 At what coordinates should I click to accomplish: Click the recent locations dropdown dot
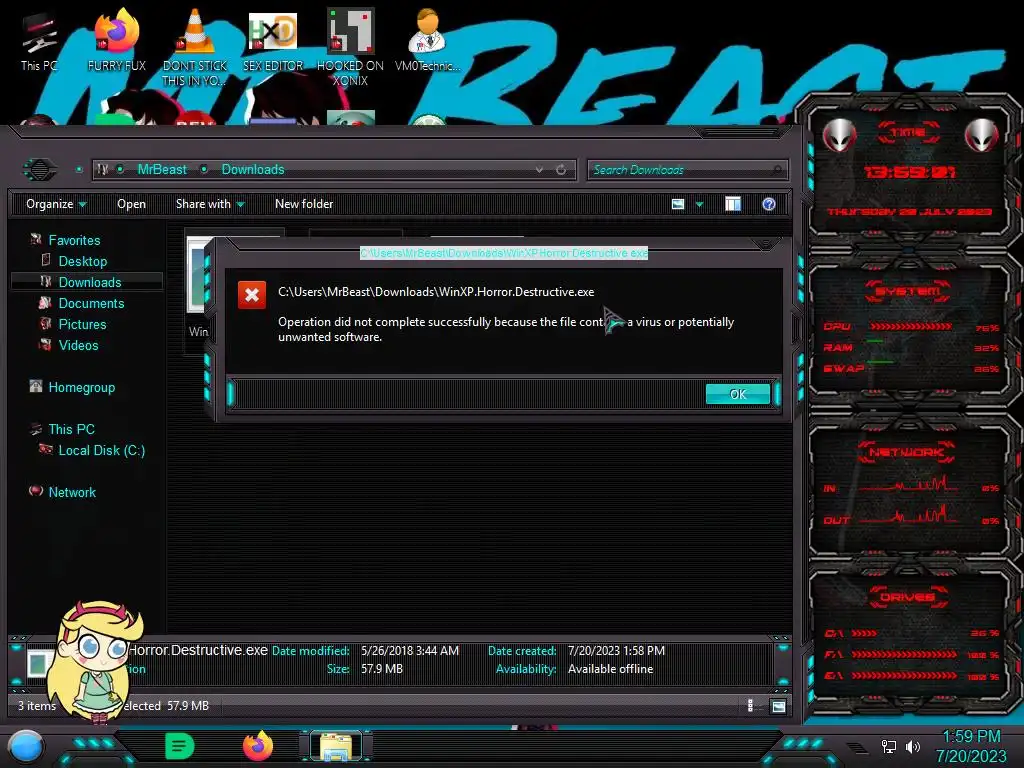[79, 170]
